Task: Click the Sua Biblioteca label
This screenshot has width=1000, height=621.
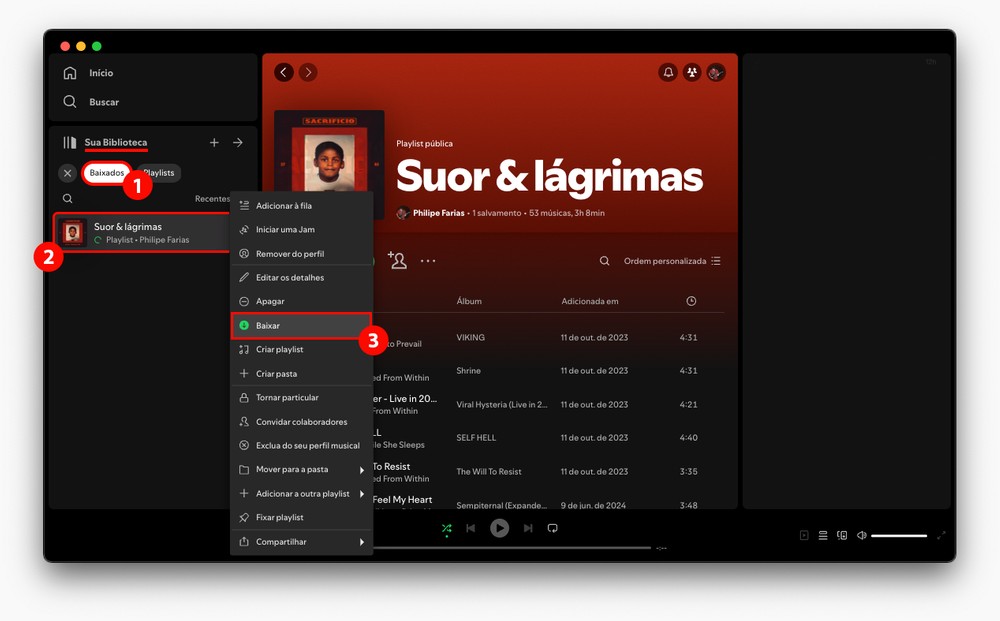Action: click(115, 142)
